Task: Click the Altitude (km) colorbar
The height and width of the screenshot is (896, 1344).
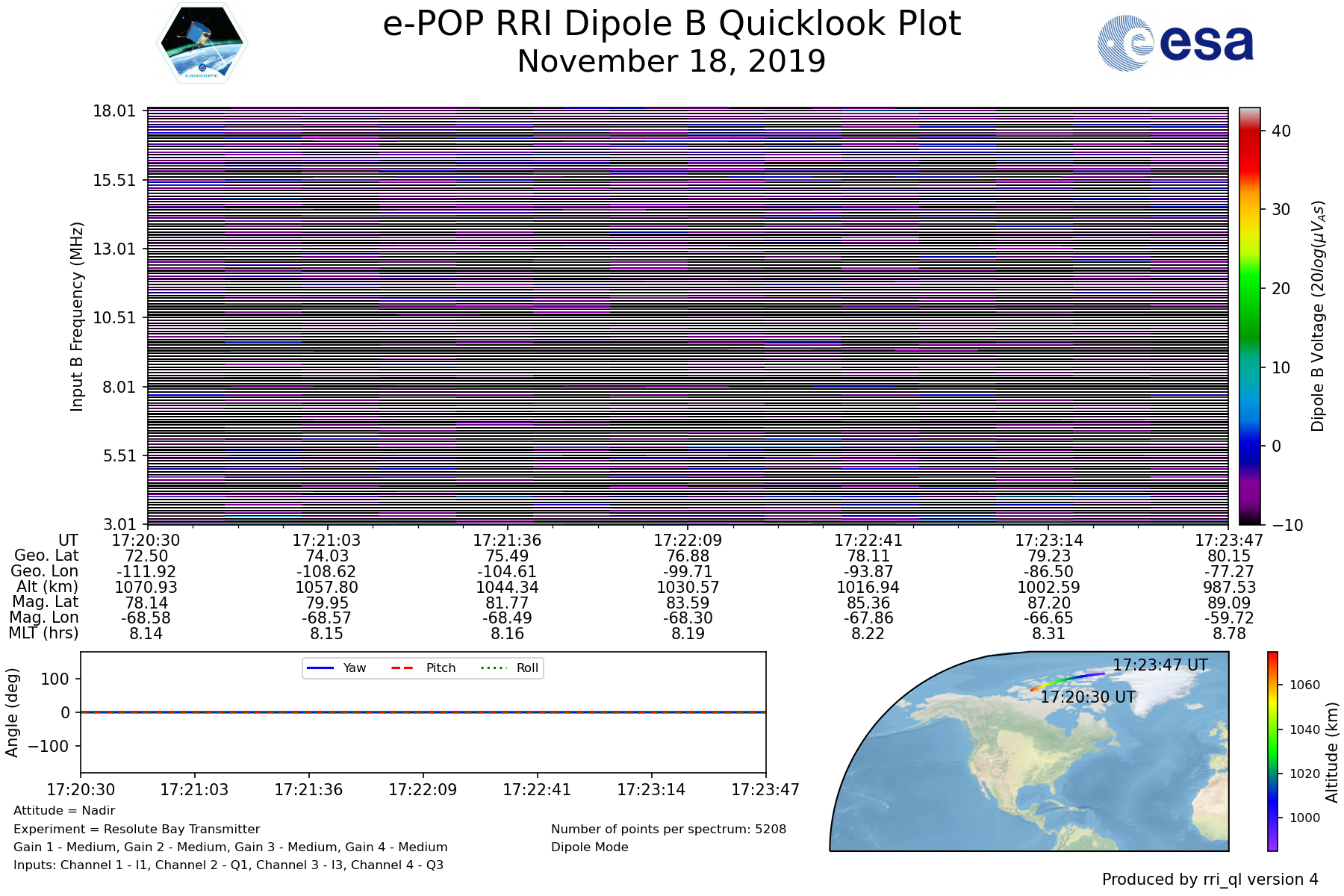Action: coord(1272,750)
